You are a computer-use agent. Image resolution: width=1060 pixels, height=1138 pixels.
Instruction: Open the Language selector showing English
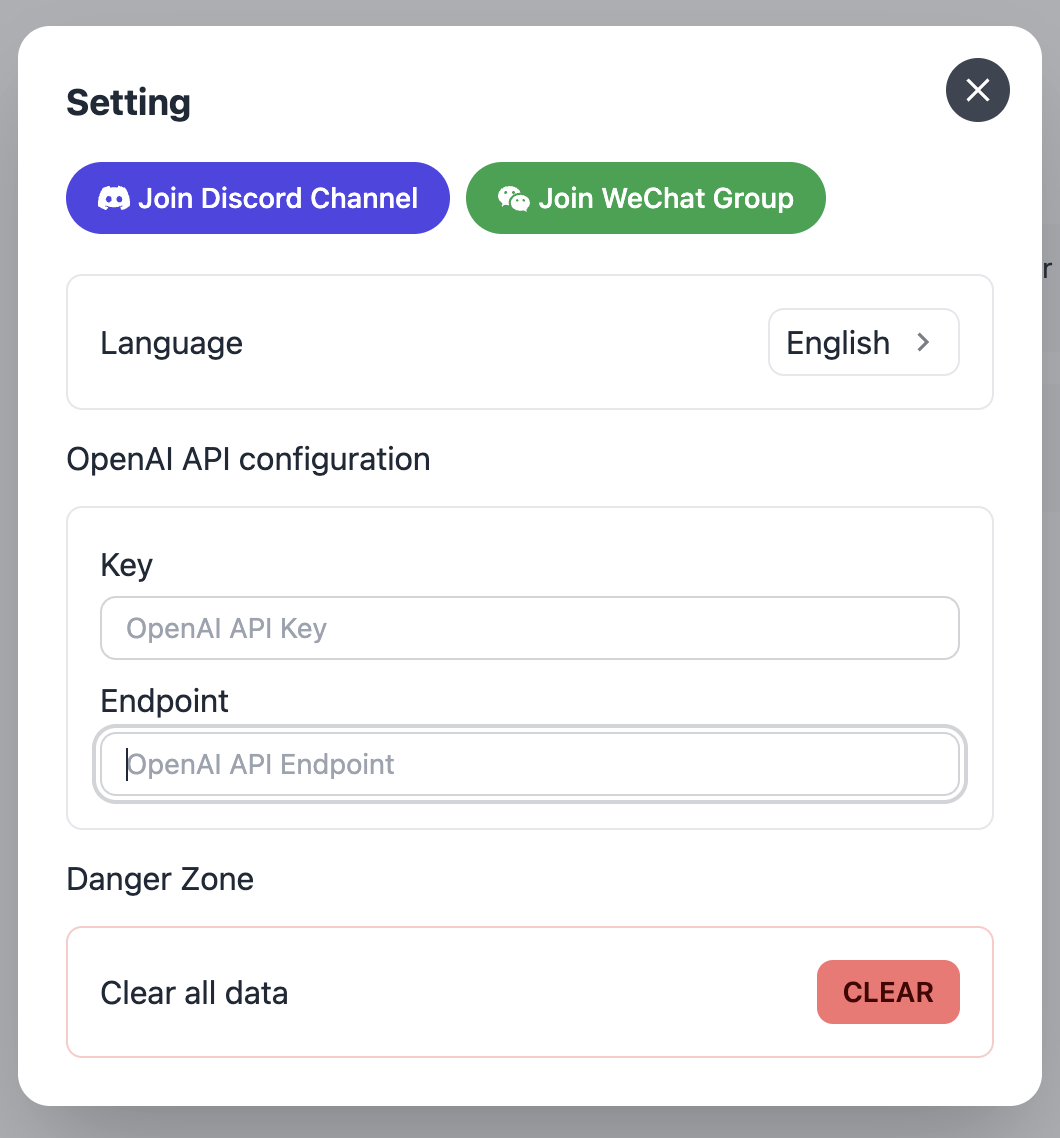pos(863,342)
